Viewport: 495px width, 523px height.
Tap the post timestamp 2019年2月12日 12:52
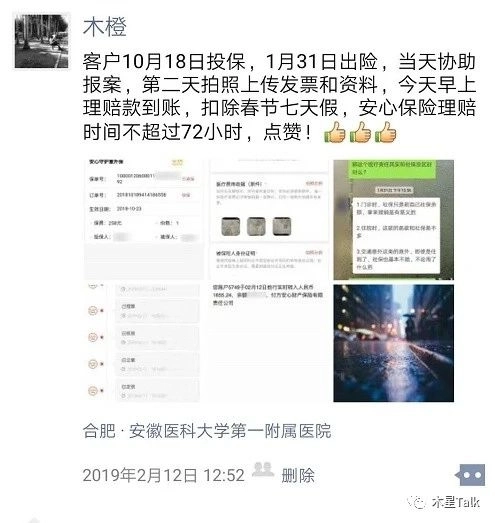point(164,475)
